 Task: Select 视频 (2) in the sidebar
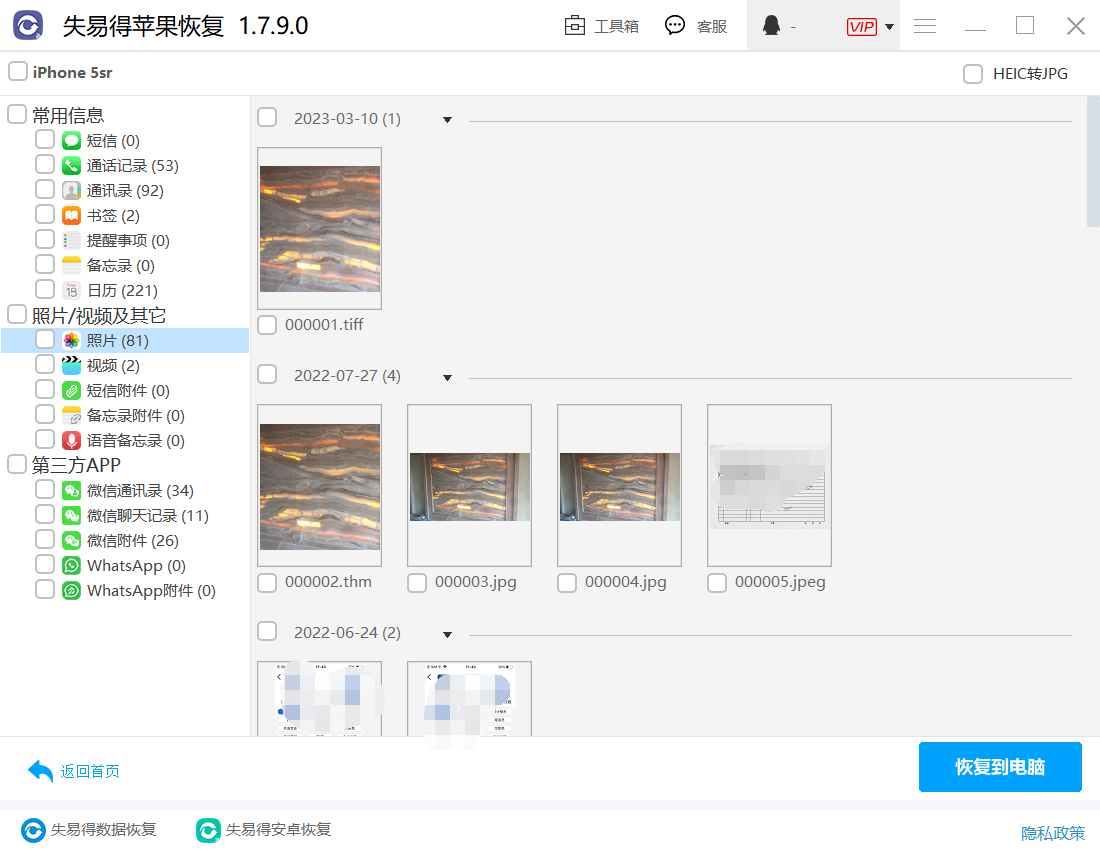pos(113,366)
